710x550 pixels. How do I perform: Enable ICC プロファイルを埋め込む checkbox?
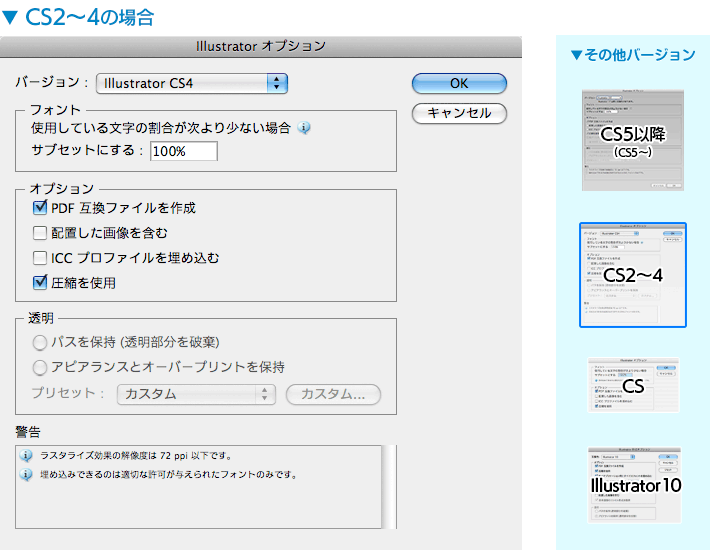[x=40, y=258]
